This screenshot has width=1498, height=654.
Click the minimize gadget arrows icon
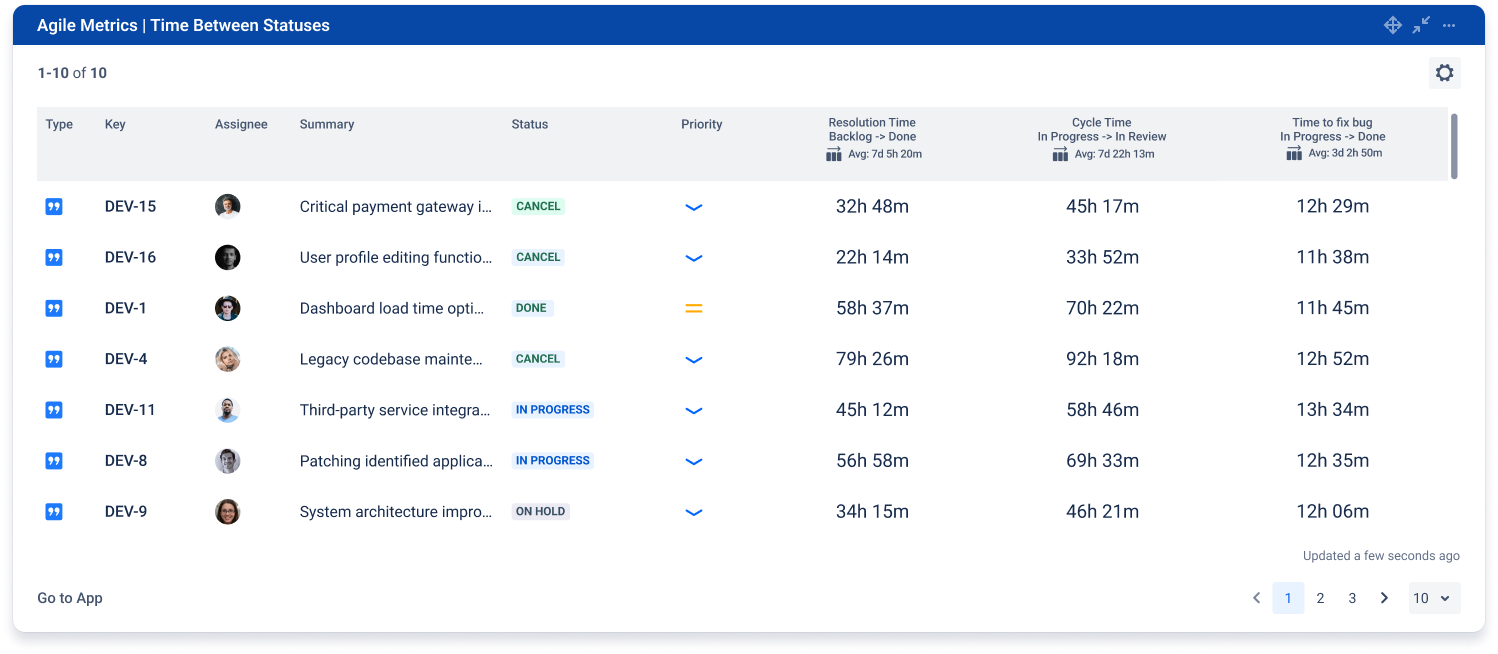click(1421, 25)
